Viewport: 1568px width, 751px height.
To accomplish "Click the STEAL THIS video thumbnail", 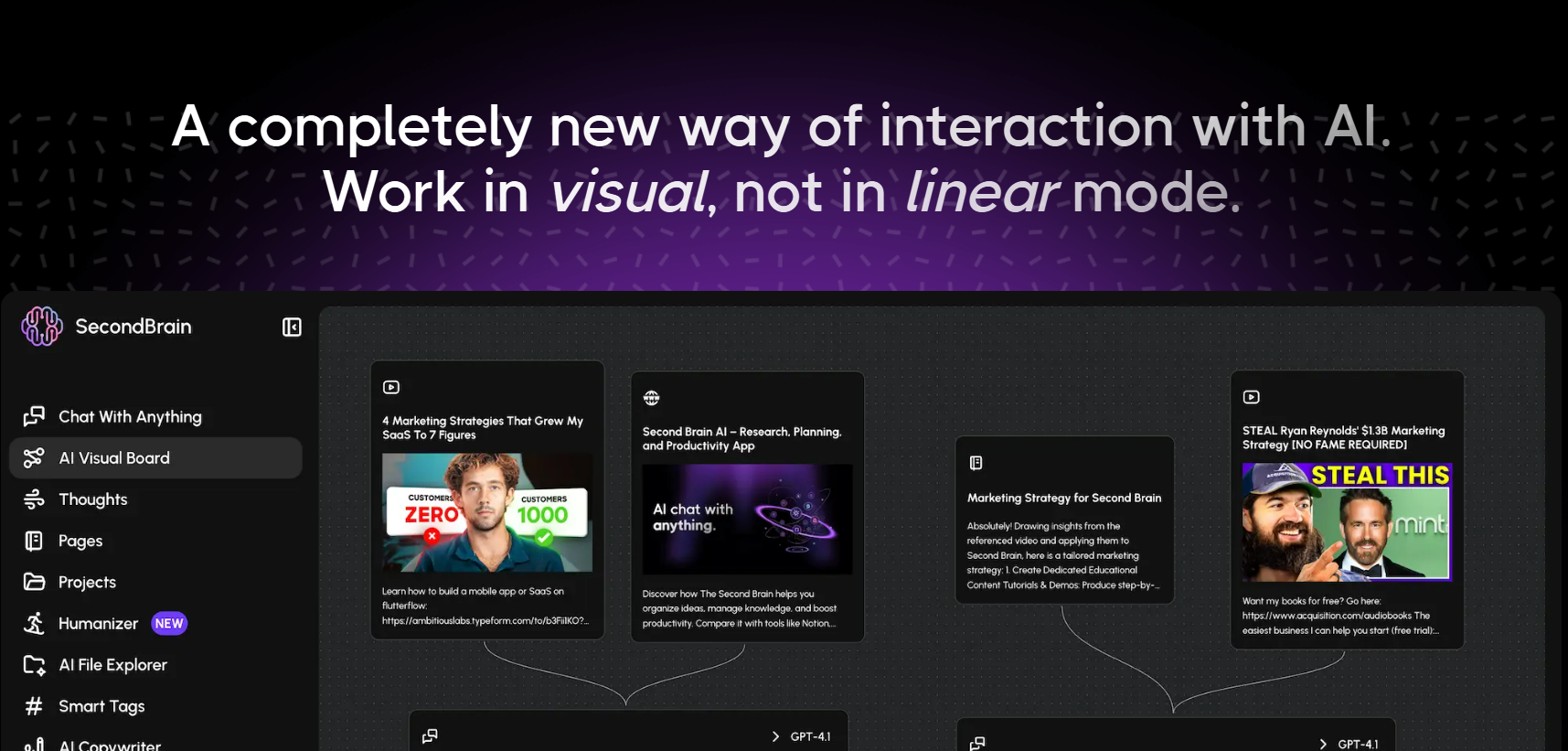I will [1346, 521].
